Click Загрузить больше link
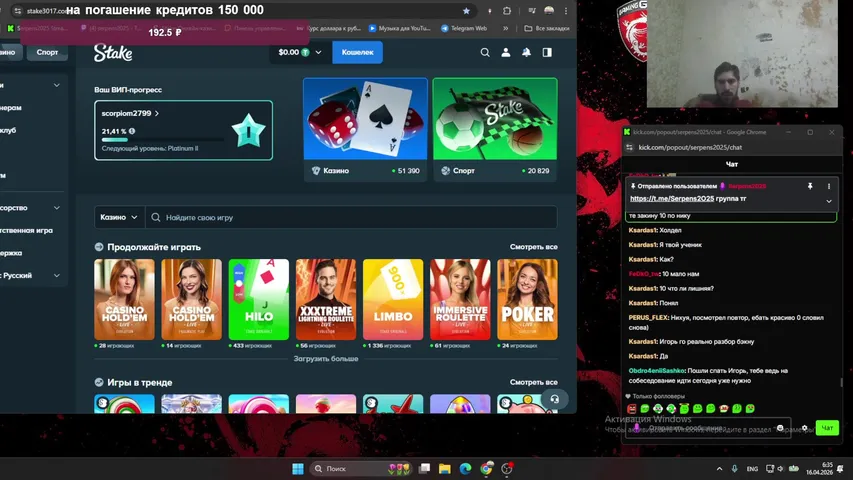The height and width of the screenshot is (480, 853). (x=326, y=359)
